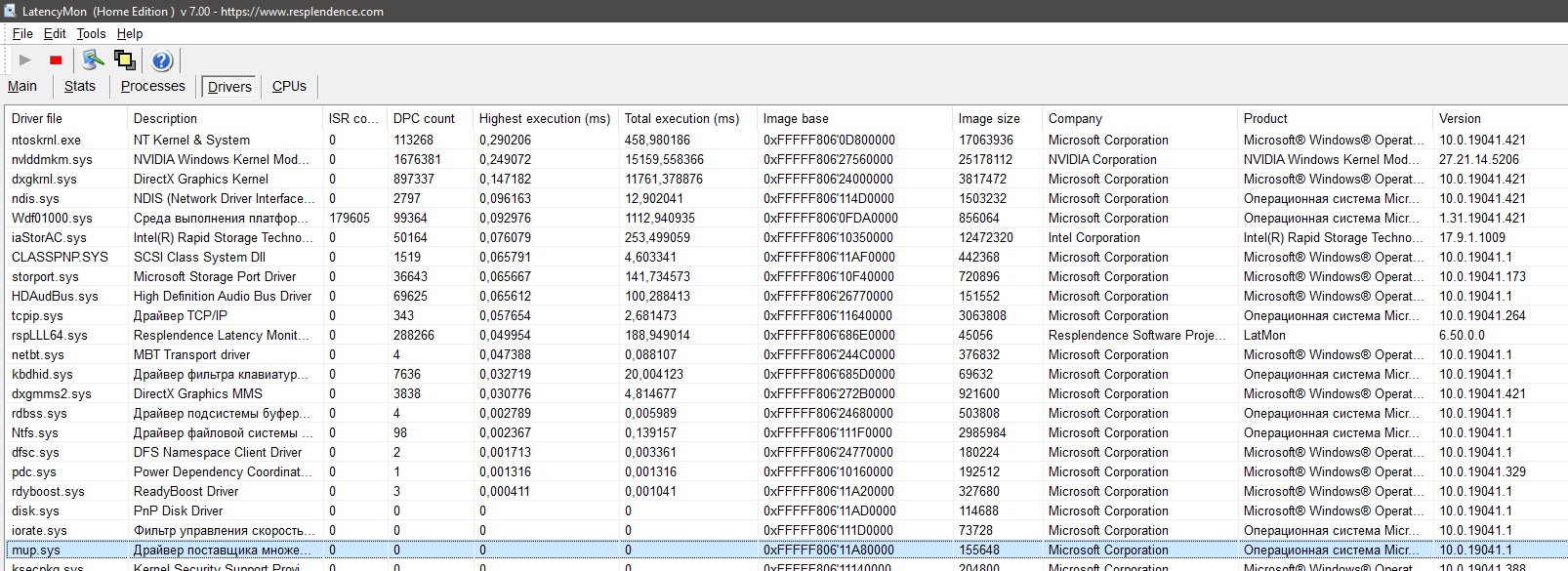Screen dimensions: 1568x571
Task: Sort by Image base column header
Action: pyautogui.click(x=854, y=118)
